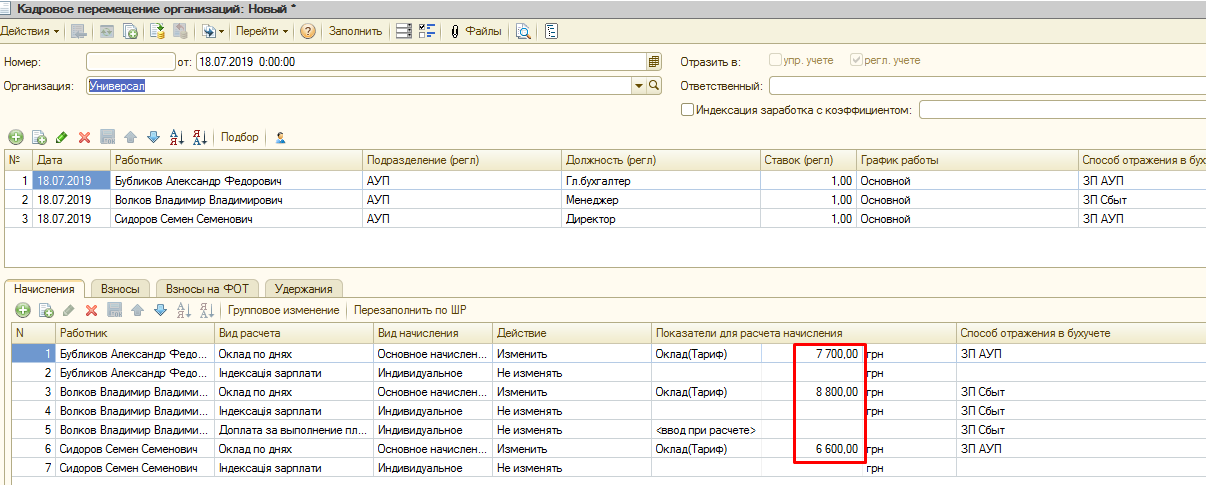Click the checklist tree icon left of Файлы

click(429, 31)
